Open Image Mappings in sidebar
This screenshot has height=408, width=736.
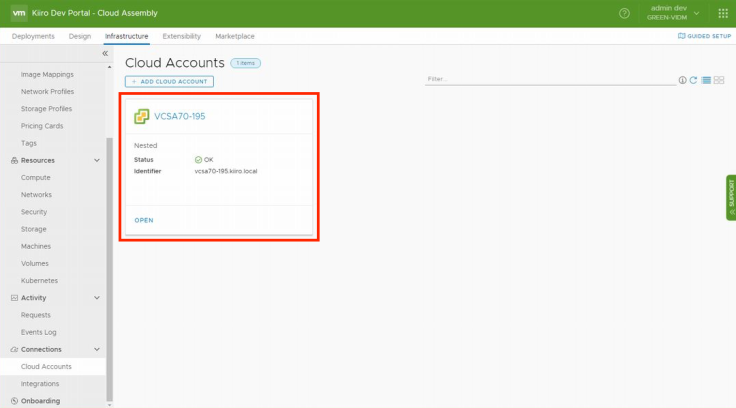47,75
